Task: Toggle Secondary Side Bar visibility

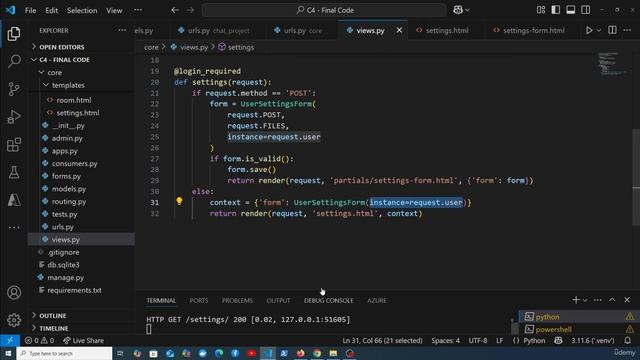Action: [585, 10]
